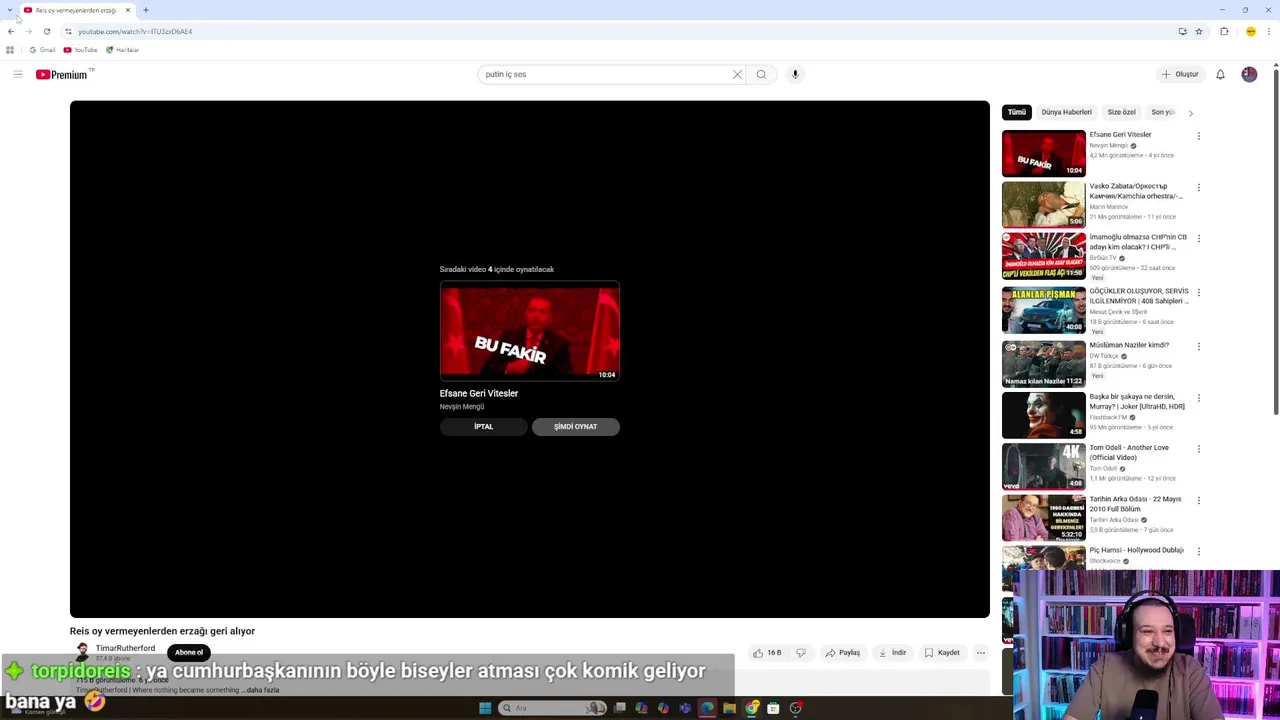Click the magnifier search button
The image size is (1280, 720).
pos(761,74)
